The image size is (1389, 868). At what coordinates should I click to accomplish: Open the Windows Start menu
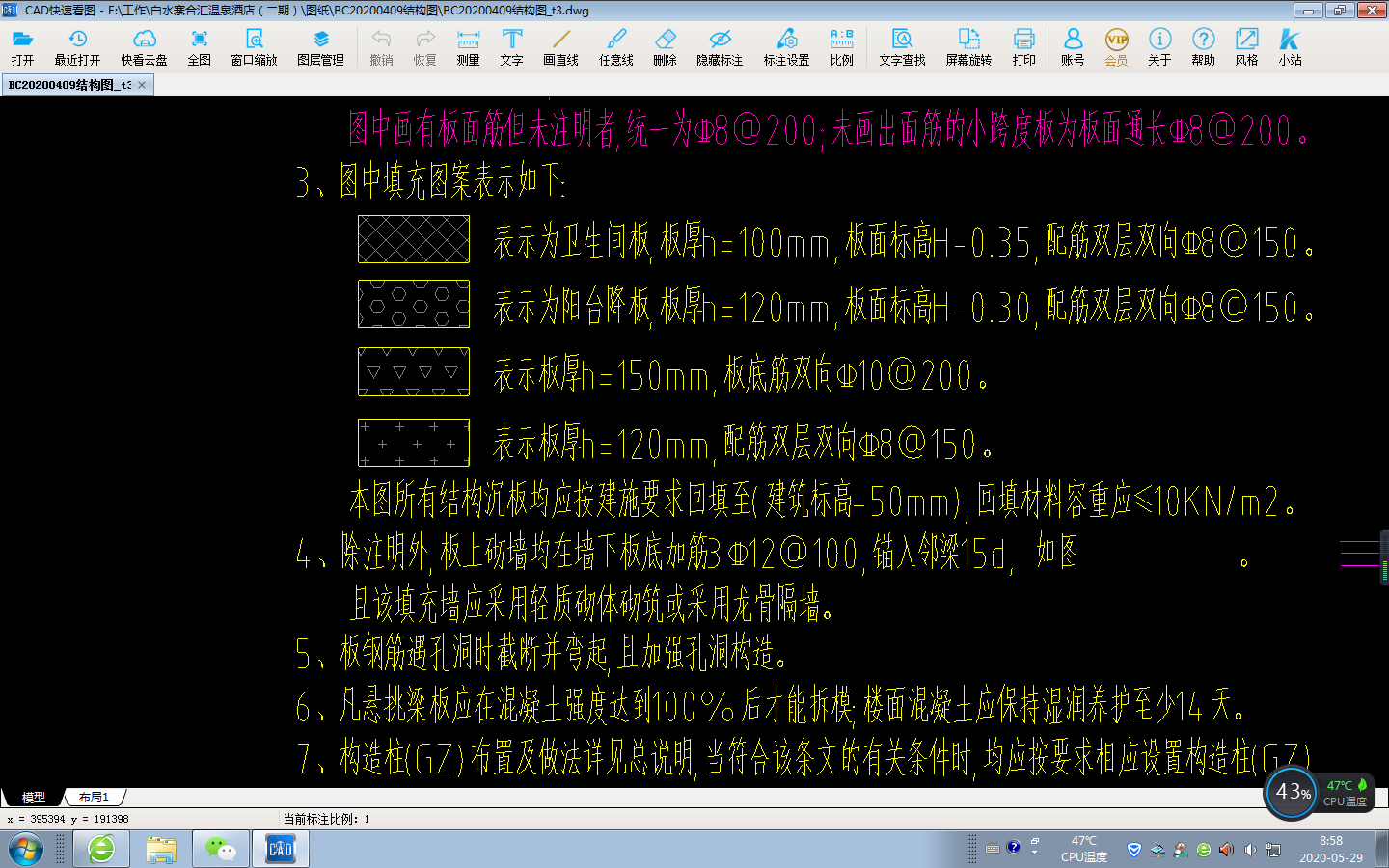(x=25, y=850)
